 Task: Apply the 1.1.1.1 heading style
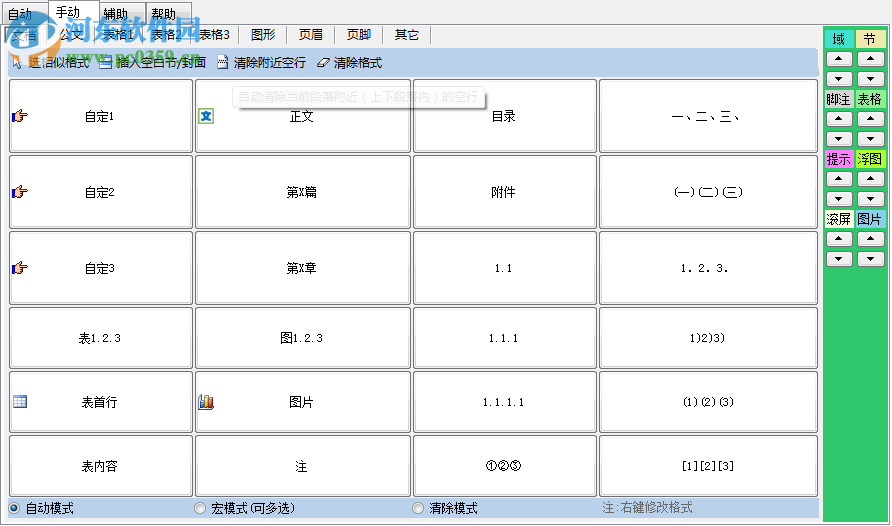[x=505, y=402]
